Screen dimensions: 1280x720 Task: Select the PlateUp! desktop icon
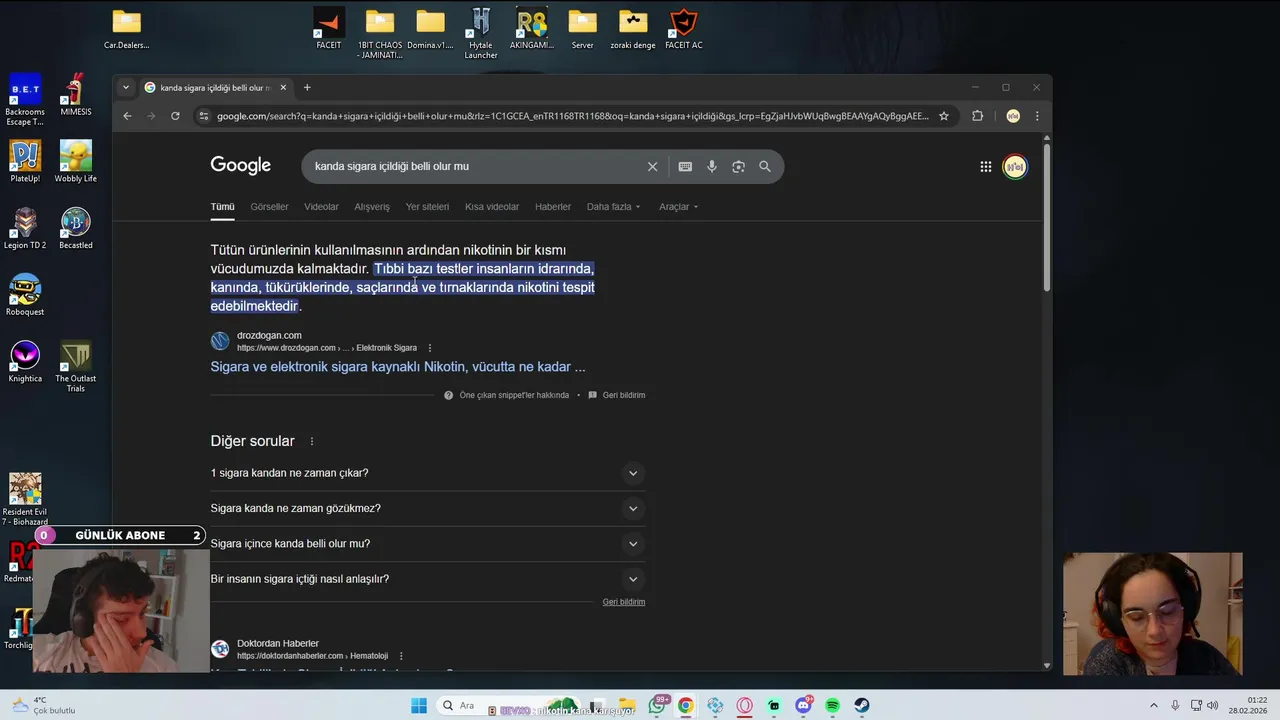pyautogui.click(x=25, y=162)
